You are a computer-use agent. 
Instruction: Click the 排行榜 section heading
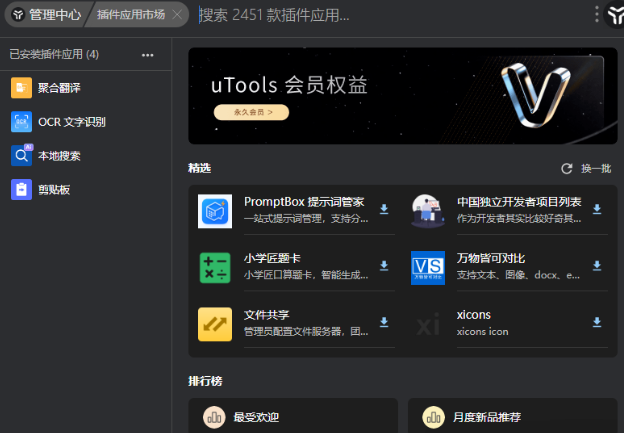click(205, 381)
